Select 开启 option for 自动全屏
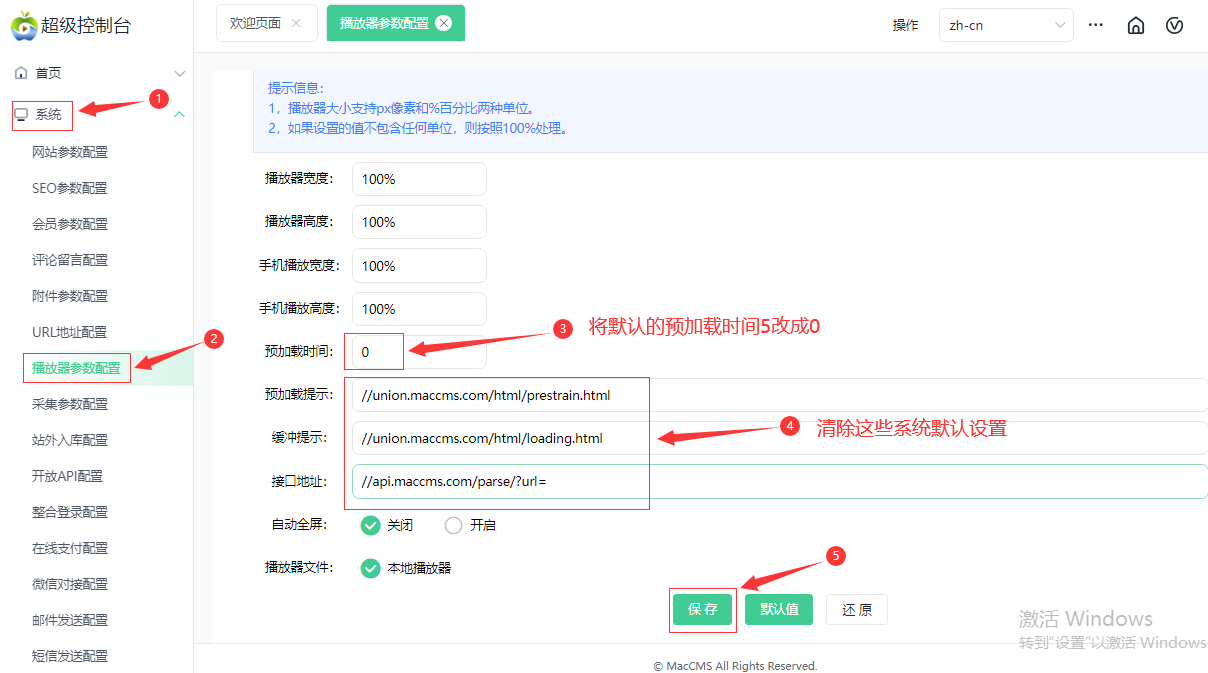This screenshot has height=673, width=1208. pyautogui.click(x=454, y=525)
